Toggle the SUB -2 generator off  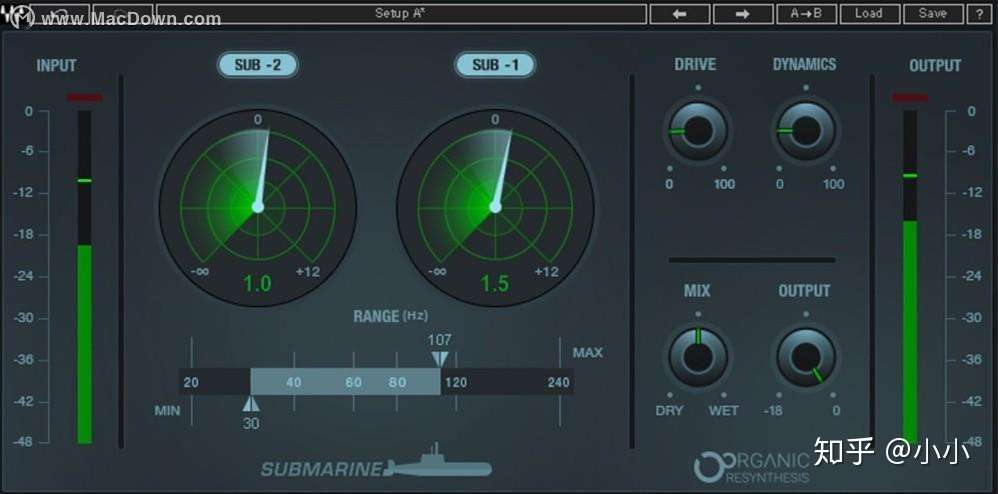coord(258,64)
